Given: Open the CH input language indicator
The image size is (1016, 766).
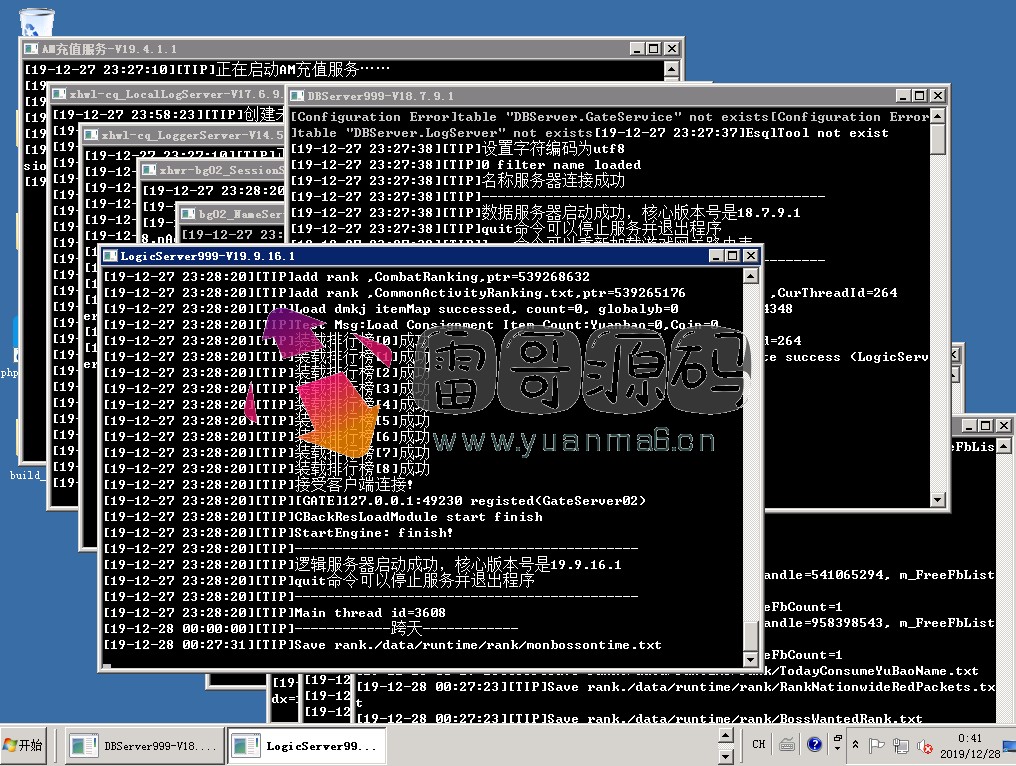Looking at the screenshot, I should click(759, 745).
